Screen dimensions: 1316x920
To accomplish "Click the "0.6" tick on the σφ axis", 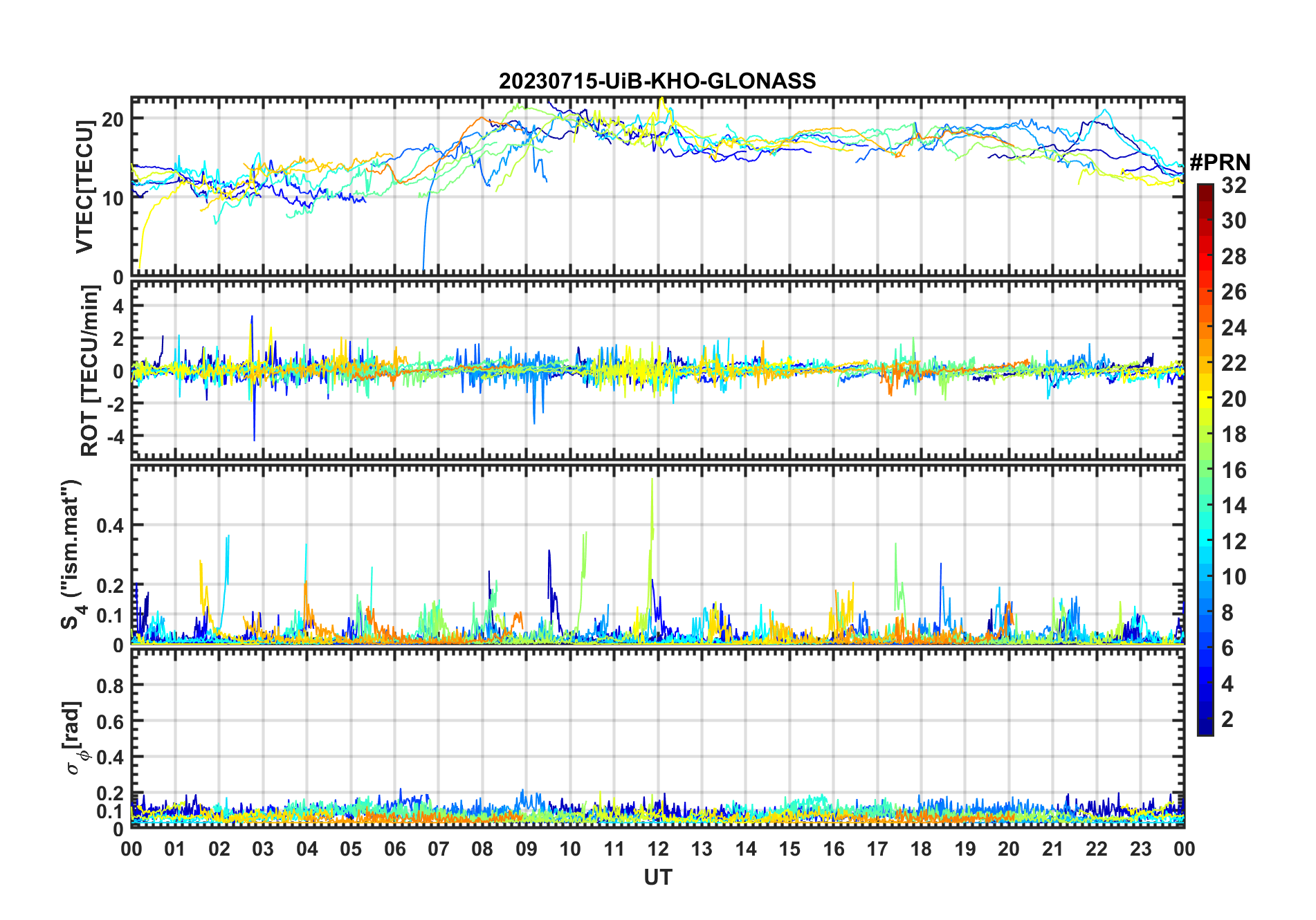I will coord(111,721).
